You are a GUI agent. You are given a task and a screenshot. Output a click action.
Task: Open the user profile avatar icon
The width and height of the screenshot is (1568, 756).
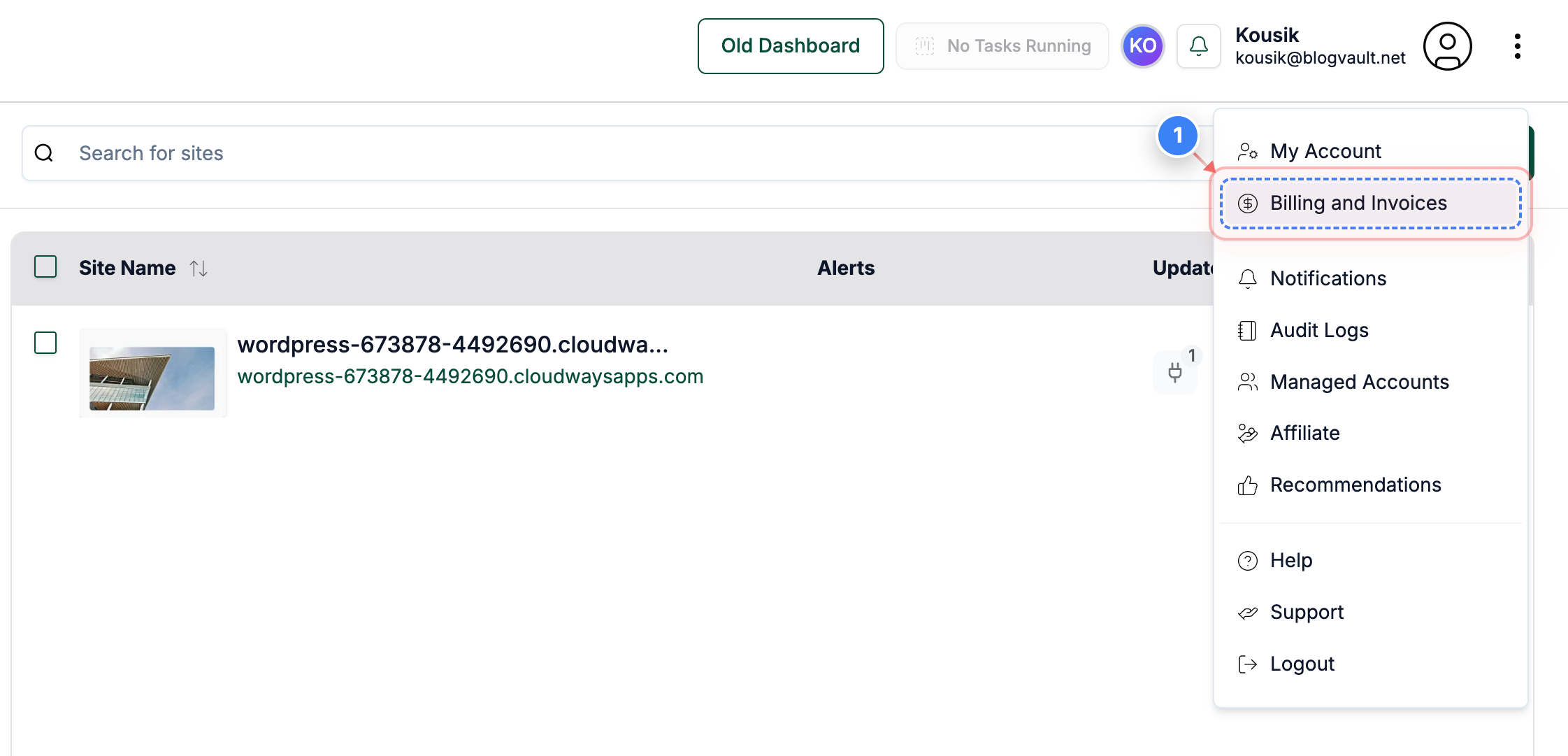click(x=1447, y=46)
